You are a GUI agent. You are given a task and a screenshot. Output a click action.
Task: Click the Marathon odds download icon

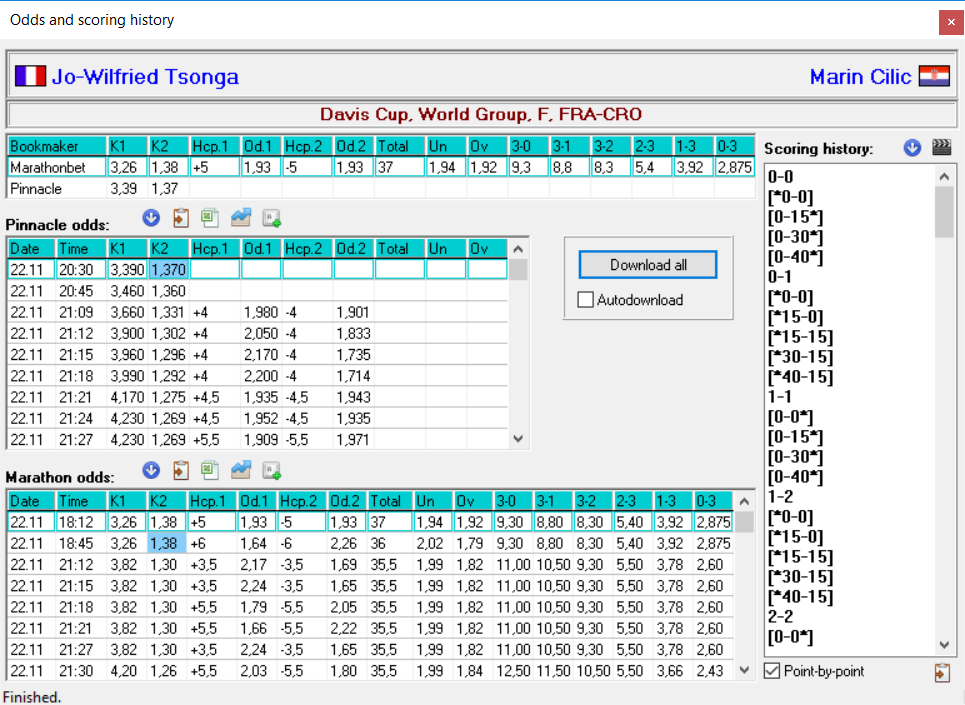(x=151, y=471)
